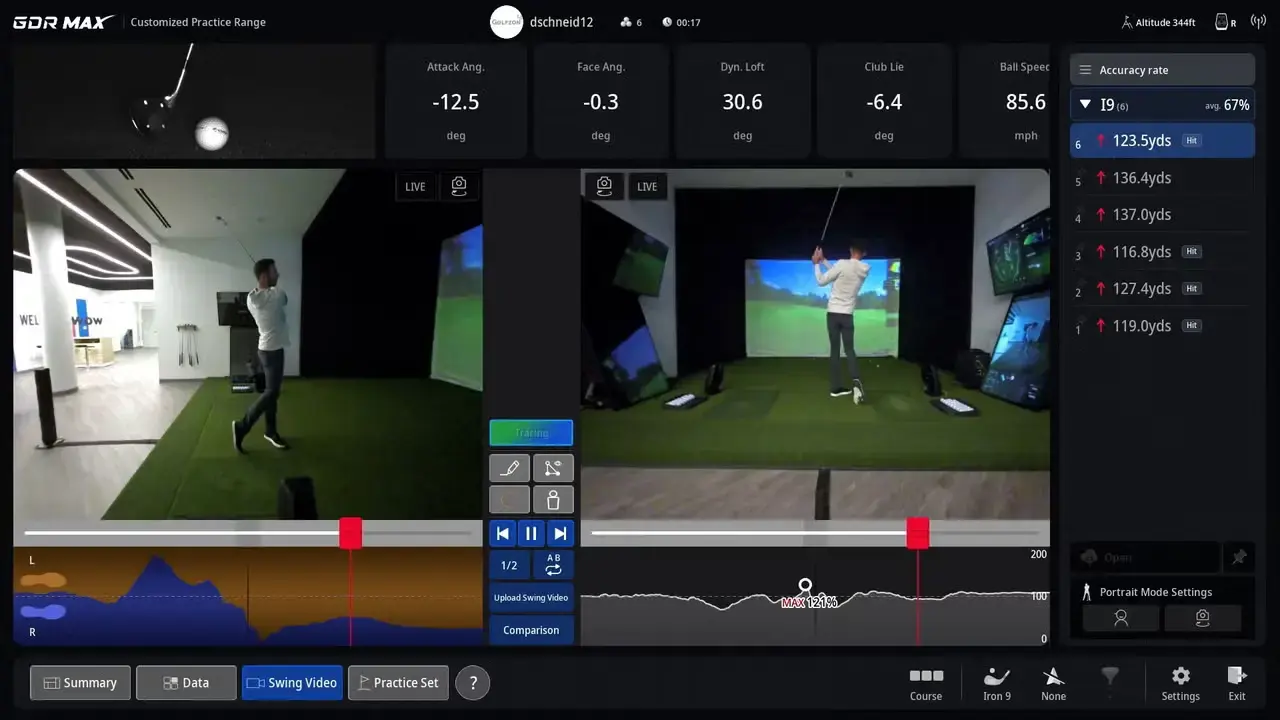Click the red playhead on right video timeline

[x=919, y=534]
